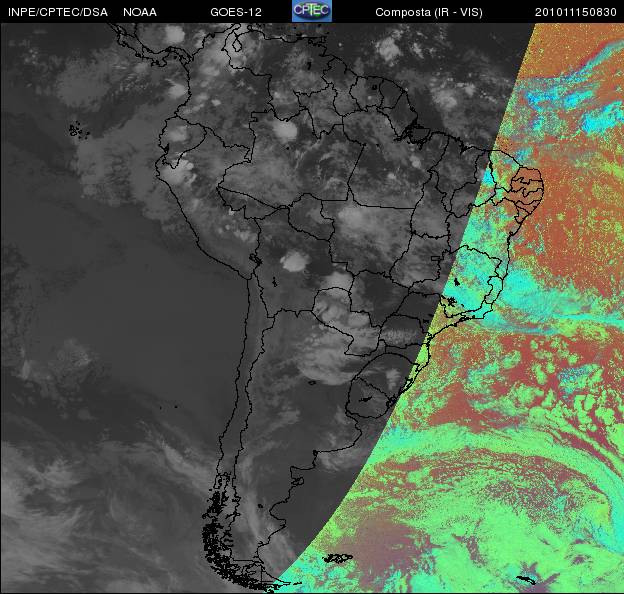
Task: Select the INPE/CPTEC/DSA header text
Action: tap(58, 12)
